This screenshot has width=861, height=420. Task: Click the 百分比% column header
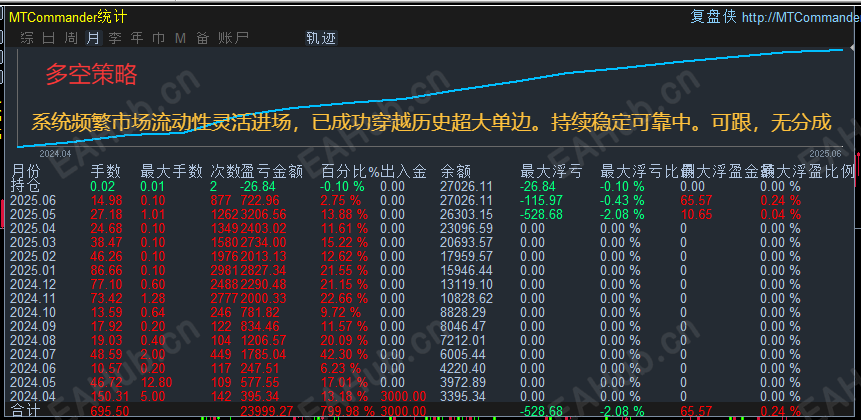(x=350, y=172)
